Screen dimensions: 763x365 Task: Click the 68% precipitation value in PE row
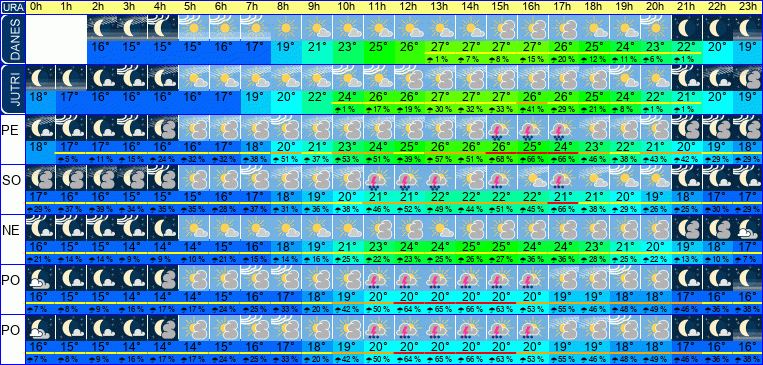[x=501, y=159]
